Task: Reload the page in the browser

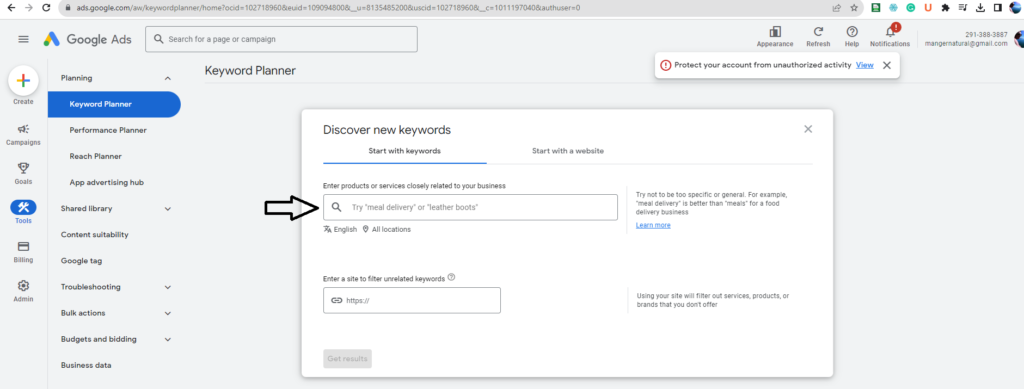Action: pos(46,8)
